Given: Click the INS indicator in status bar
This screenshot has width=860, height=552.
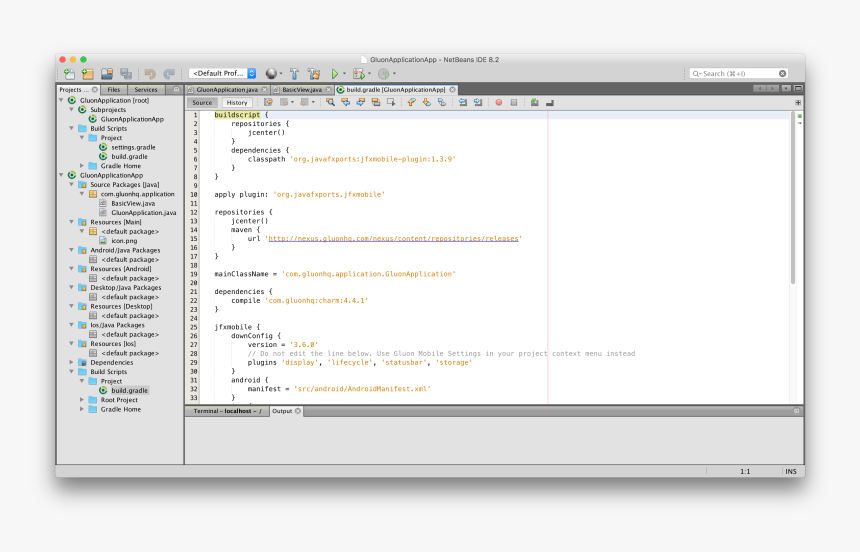Looking at the screenshot, I should [790, 471].
